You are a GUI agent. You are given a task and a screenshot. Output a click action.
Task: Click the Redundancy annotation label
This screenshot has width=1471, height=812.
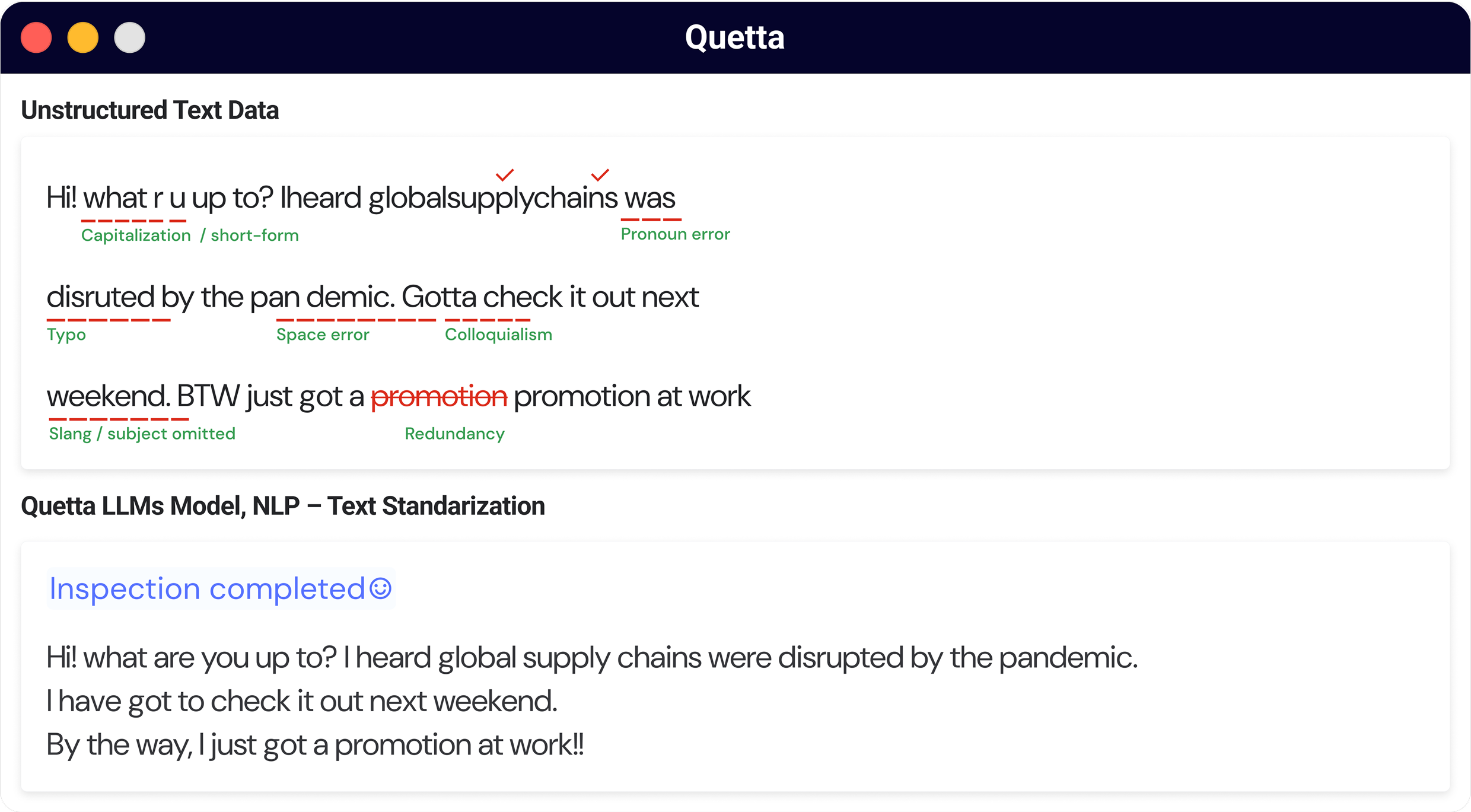tap(454, 434)
